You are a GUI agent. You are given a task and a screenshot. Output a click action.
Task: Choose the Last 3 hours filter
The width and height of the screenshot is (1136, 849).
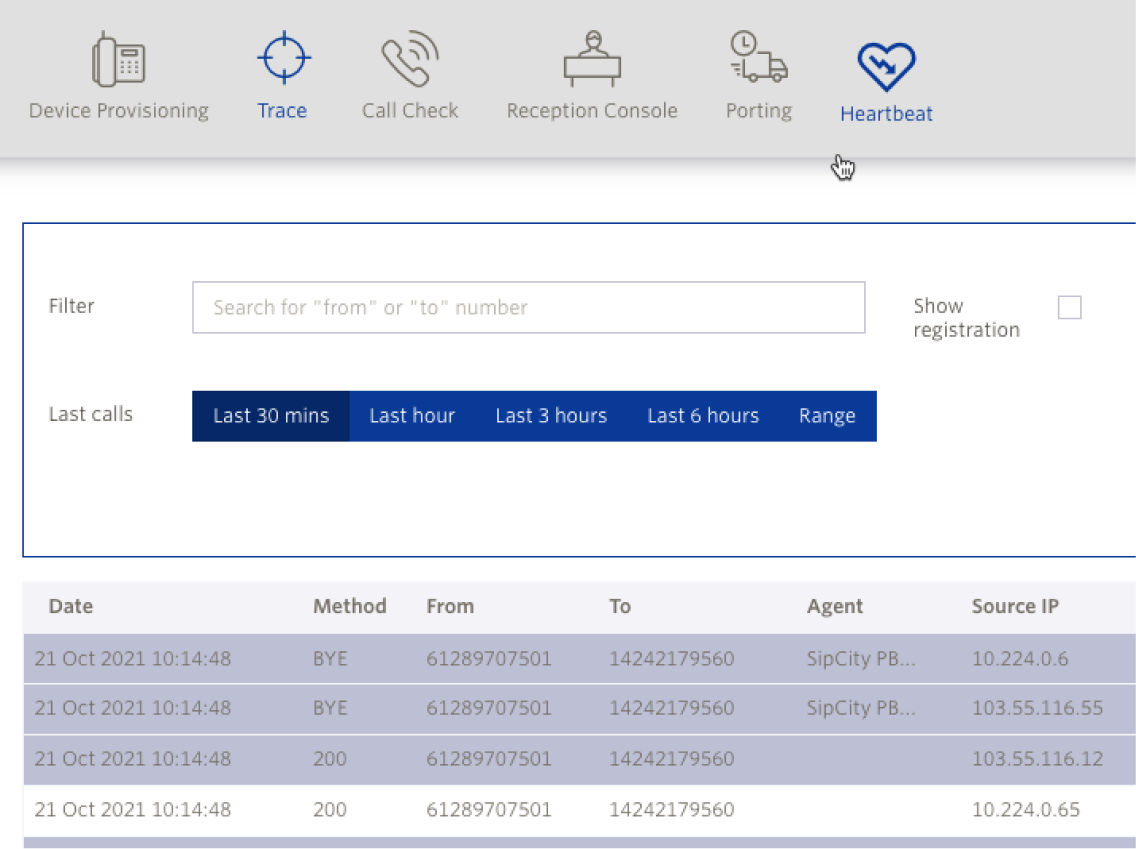(x=551, y=416)
